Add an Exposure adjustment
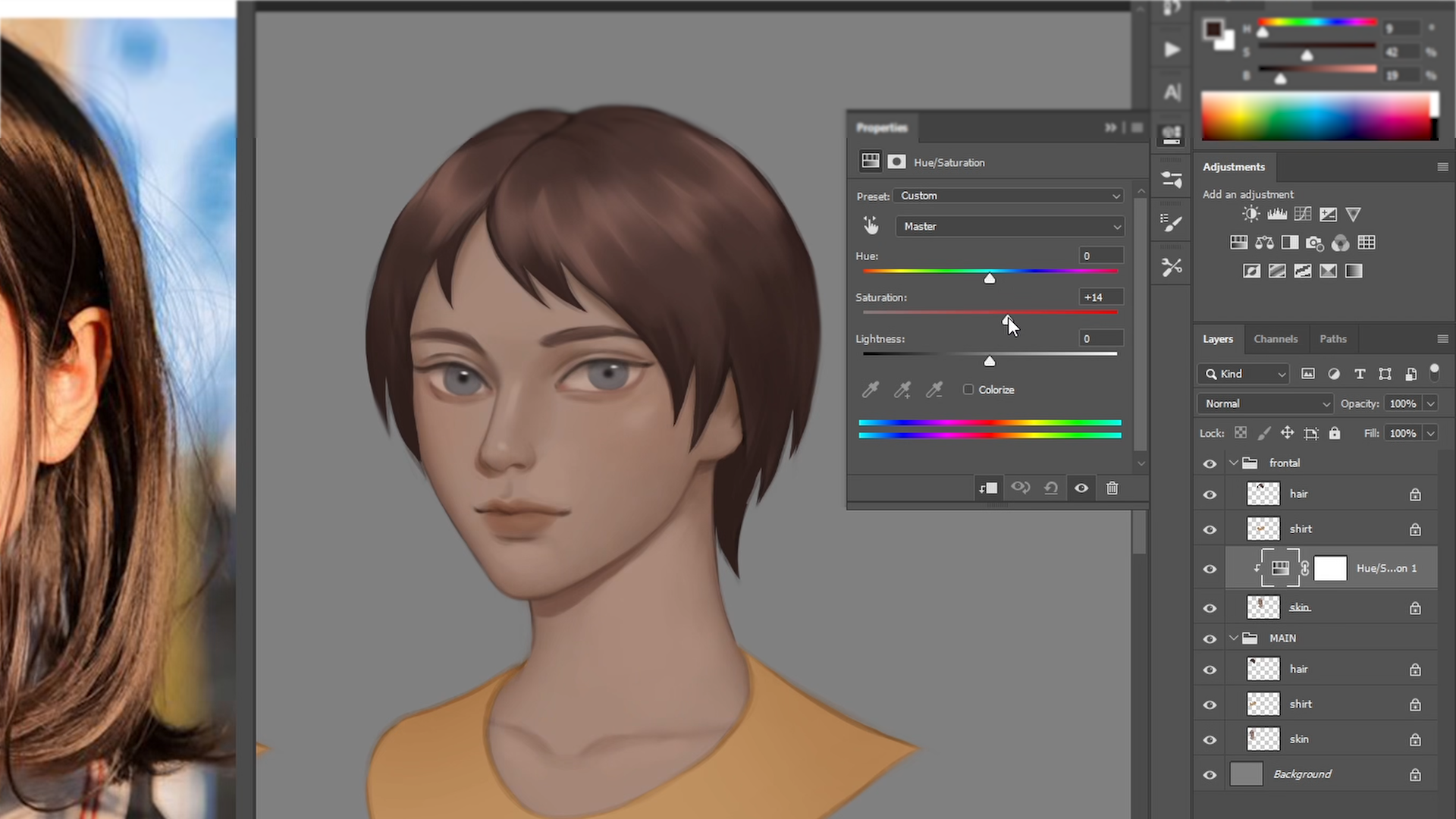The height and width of the screenshot is (819, 1456). pos(1328,215)
